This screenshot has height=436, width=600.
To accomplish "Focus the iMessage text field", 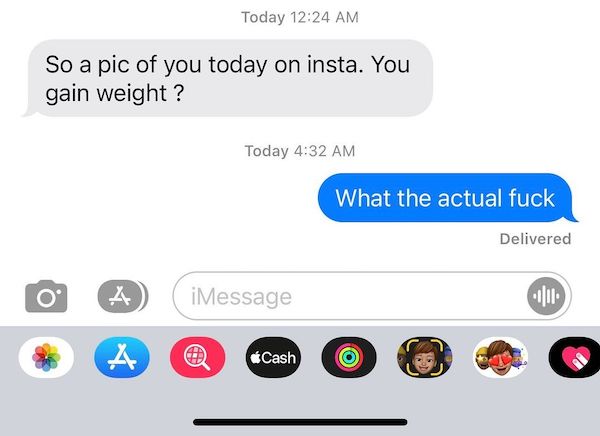I will 372,296.
